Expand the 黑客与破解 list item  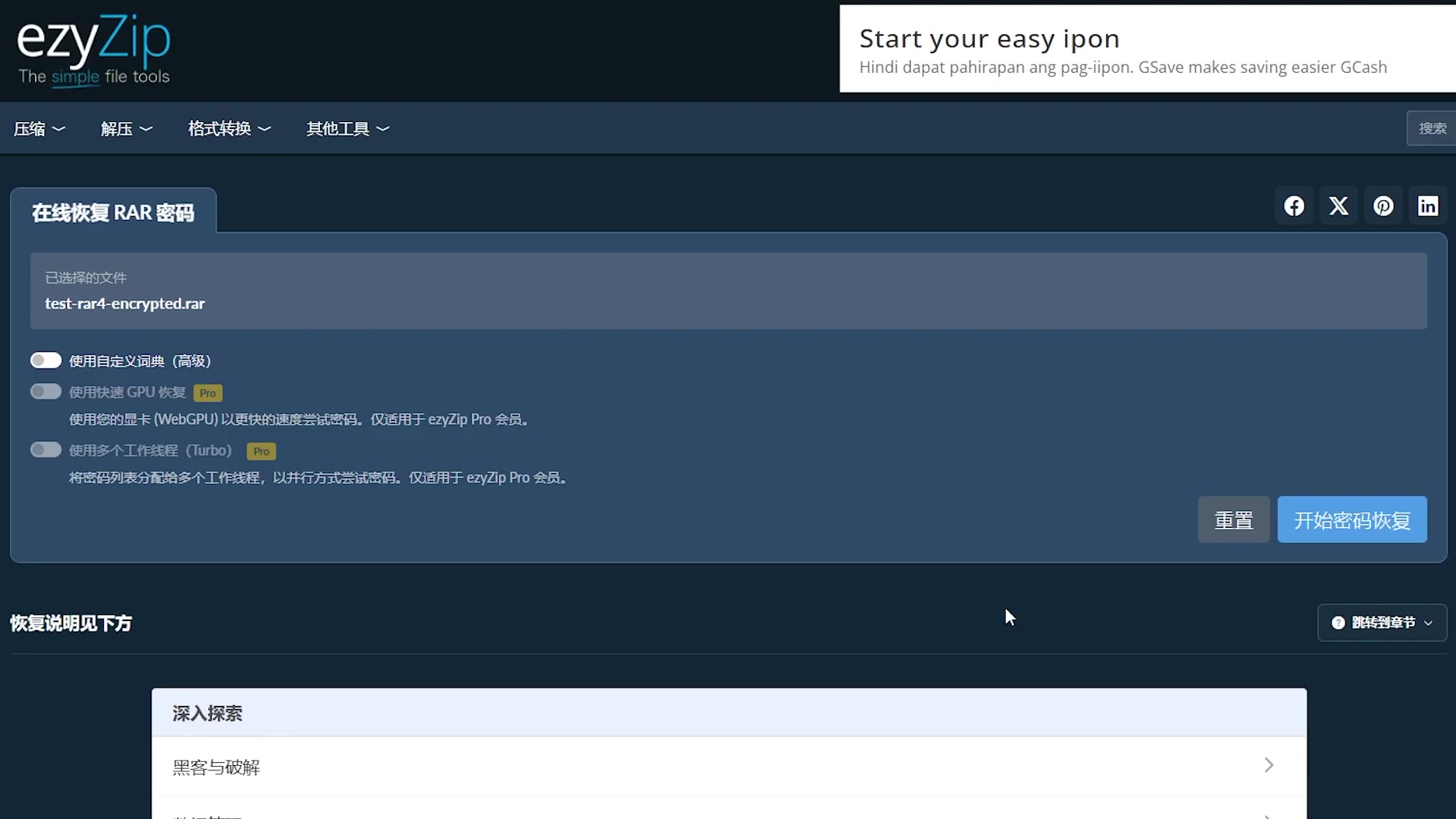click(x=729, y=766)
